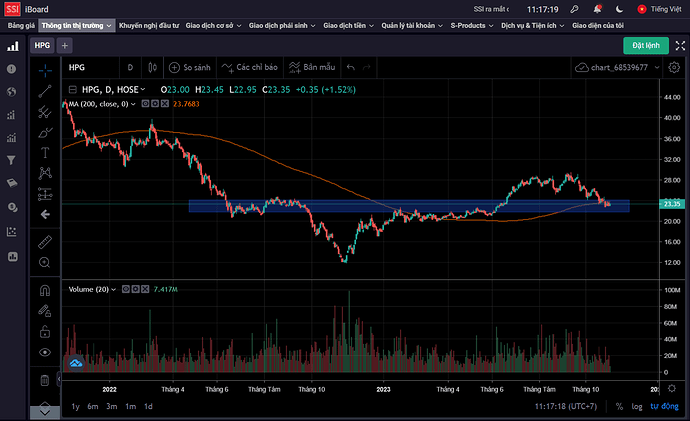690x421 pixels.
Task: Click the Đặt lệnh order button
Action: (646, 45)
